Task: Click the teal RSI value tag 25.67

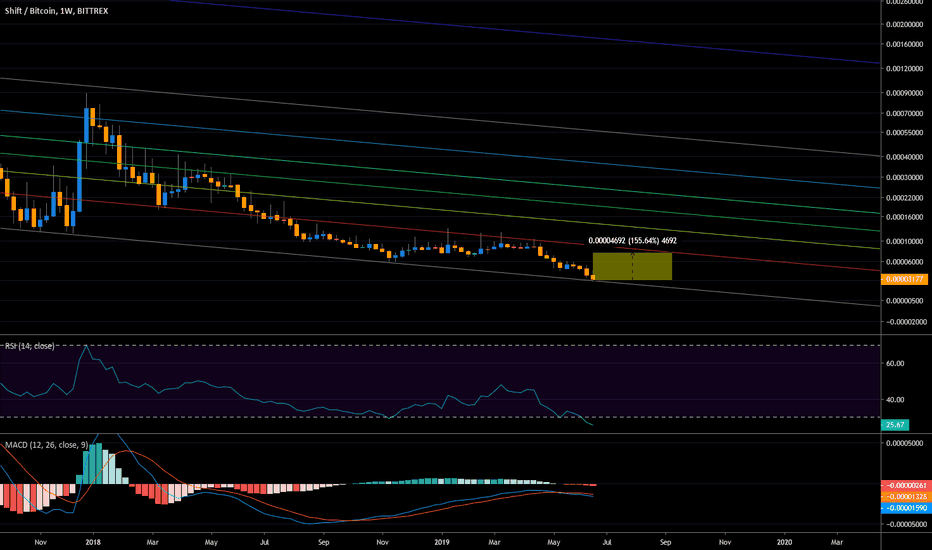Action: coord(895,425)
